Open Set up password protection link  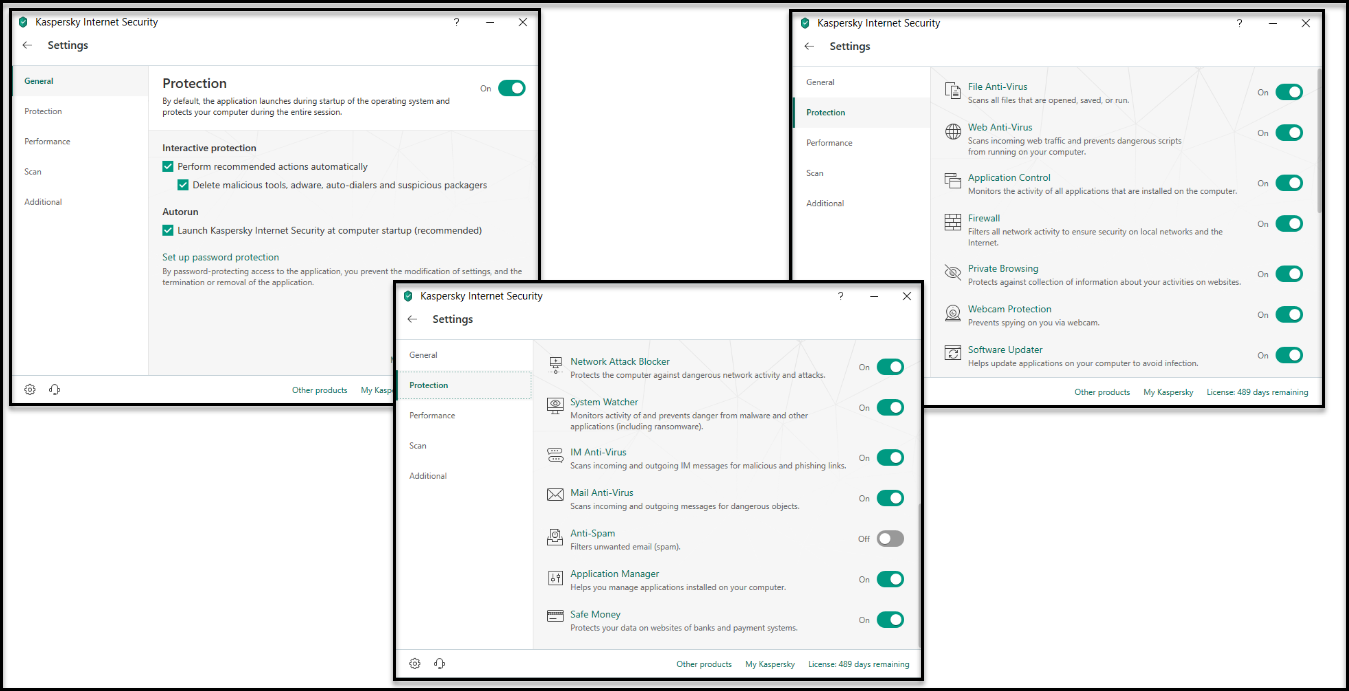click(x=221, y=257)
